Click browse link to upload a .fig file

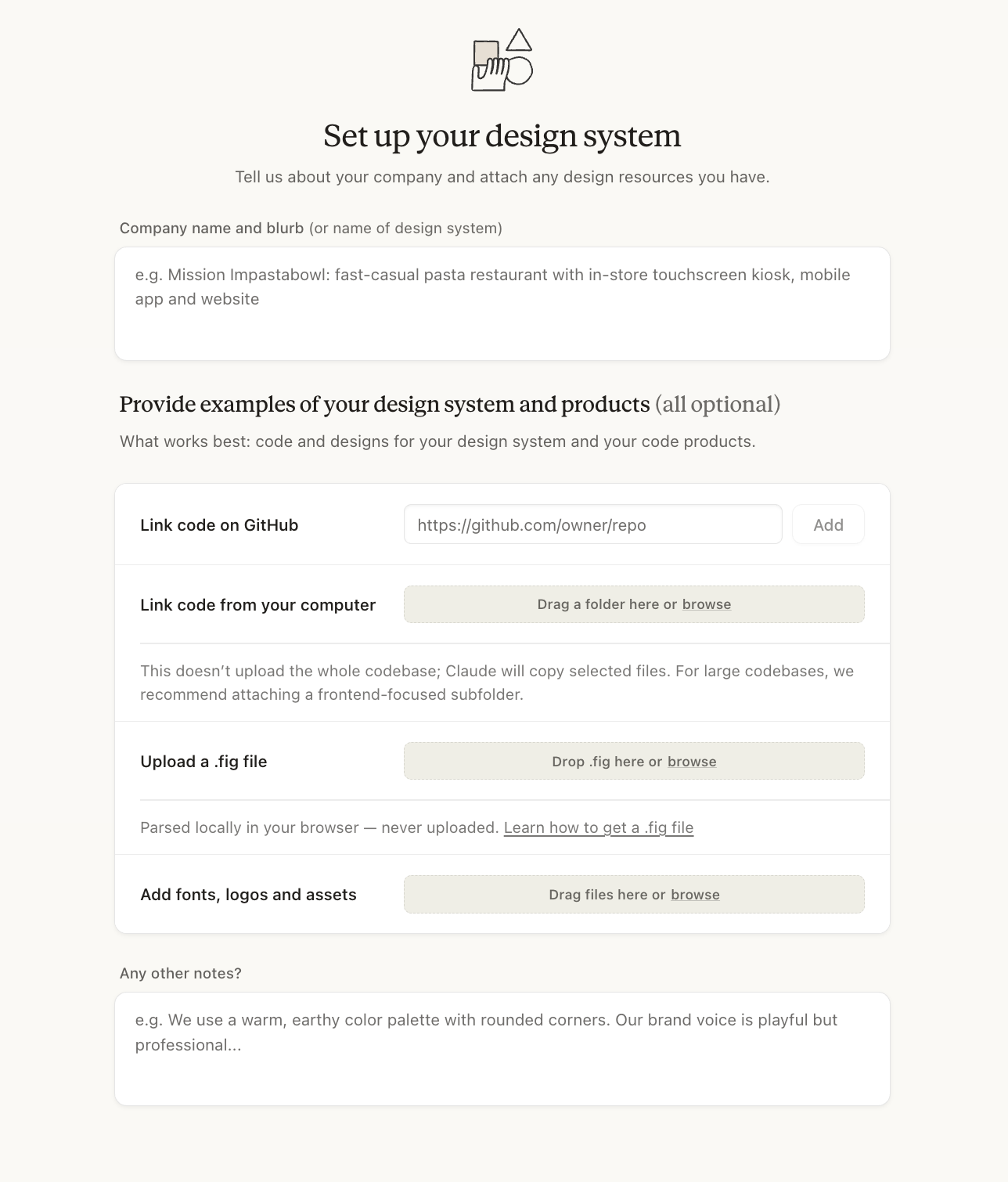tap(692, 762)
